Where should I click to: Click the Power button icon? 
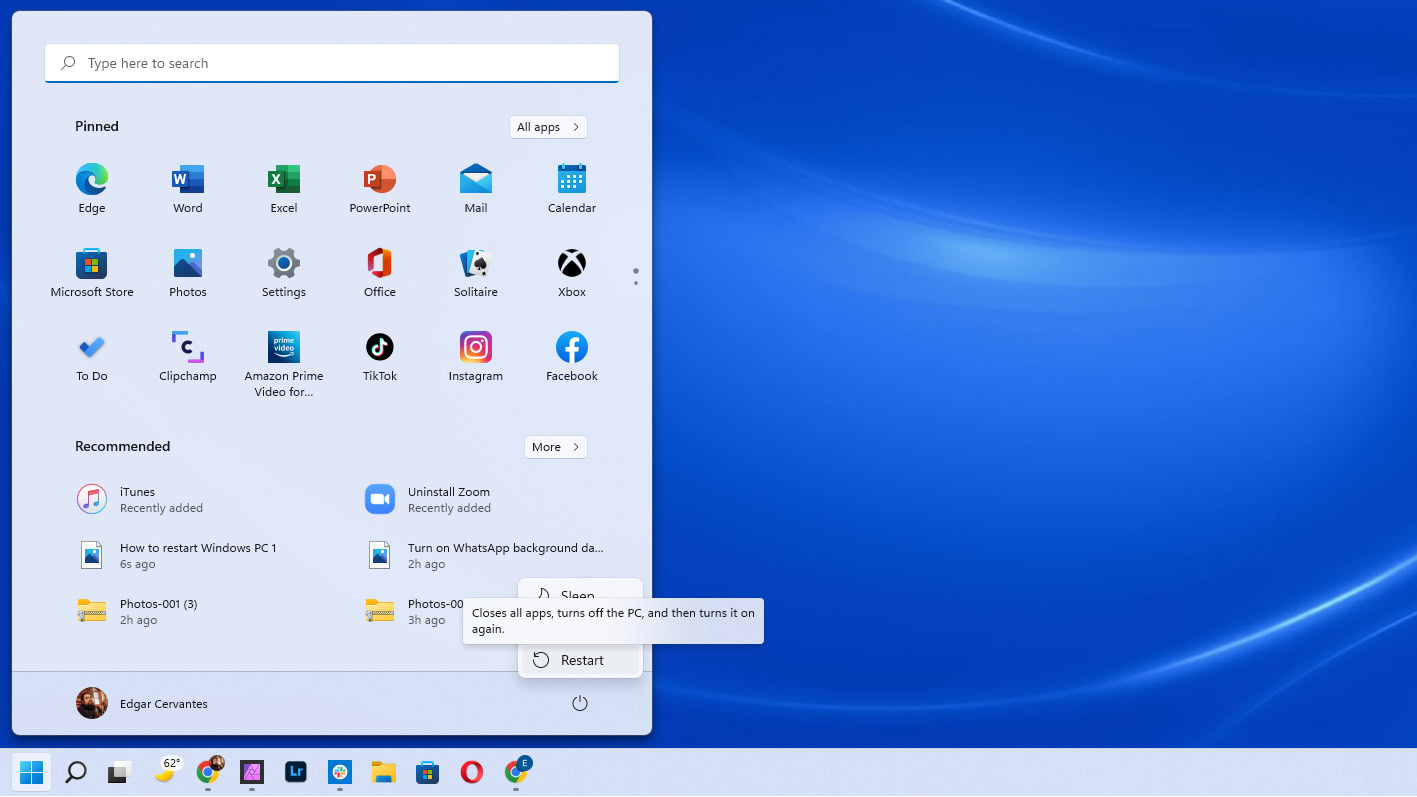[x=579, y=704]
